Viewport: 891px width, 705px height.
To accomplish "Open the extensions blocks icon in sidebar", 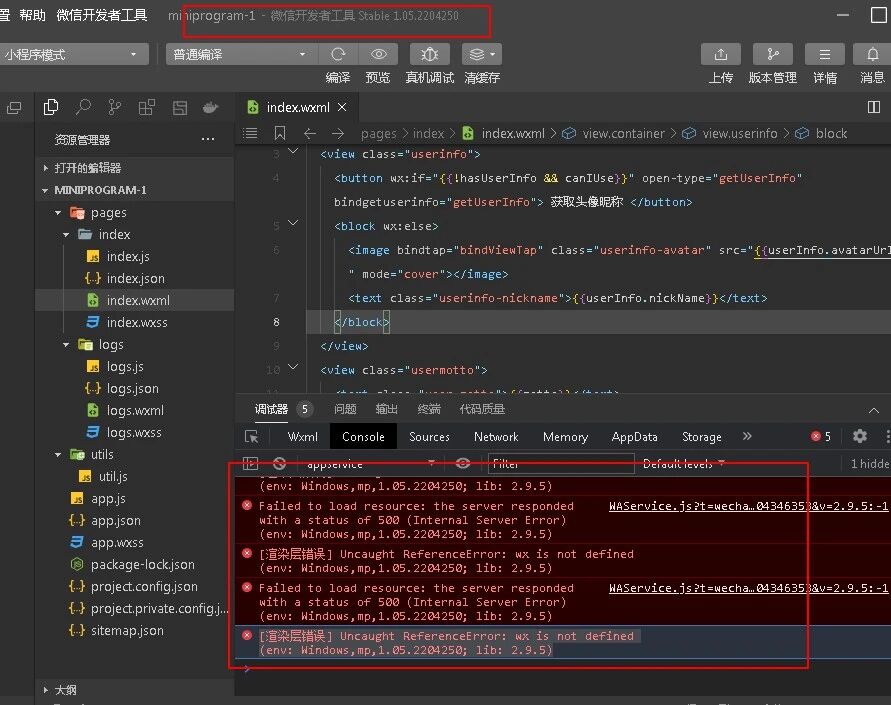I will coord(147,107).
